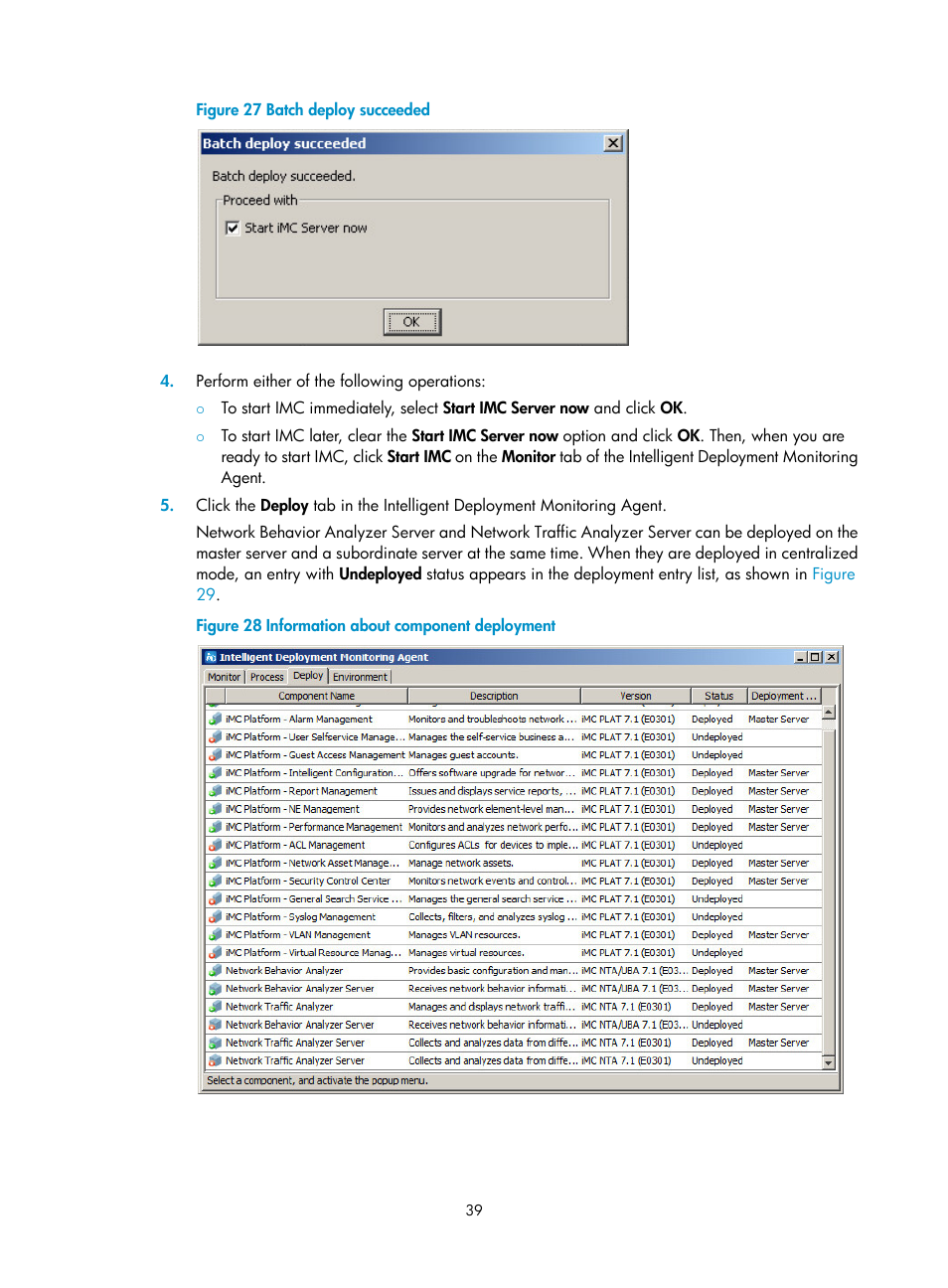Click icon for Network Behavior Analyzer row
Image resolution: width=948 pixels, height=1288 pixels.
[215, 970]
